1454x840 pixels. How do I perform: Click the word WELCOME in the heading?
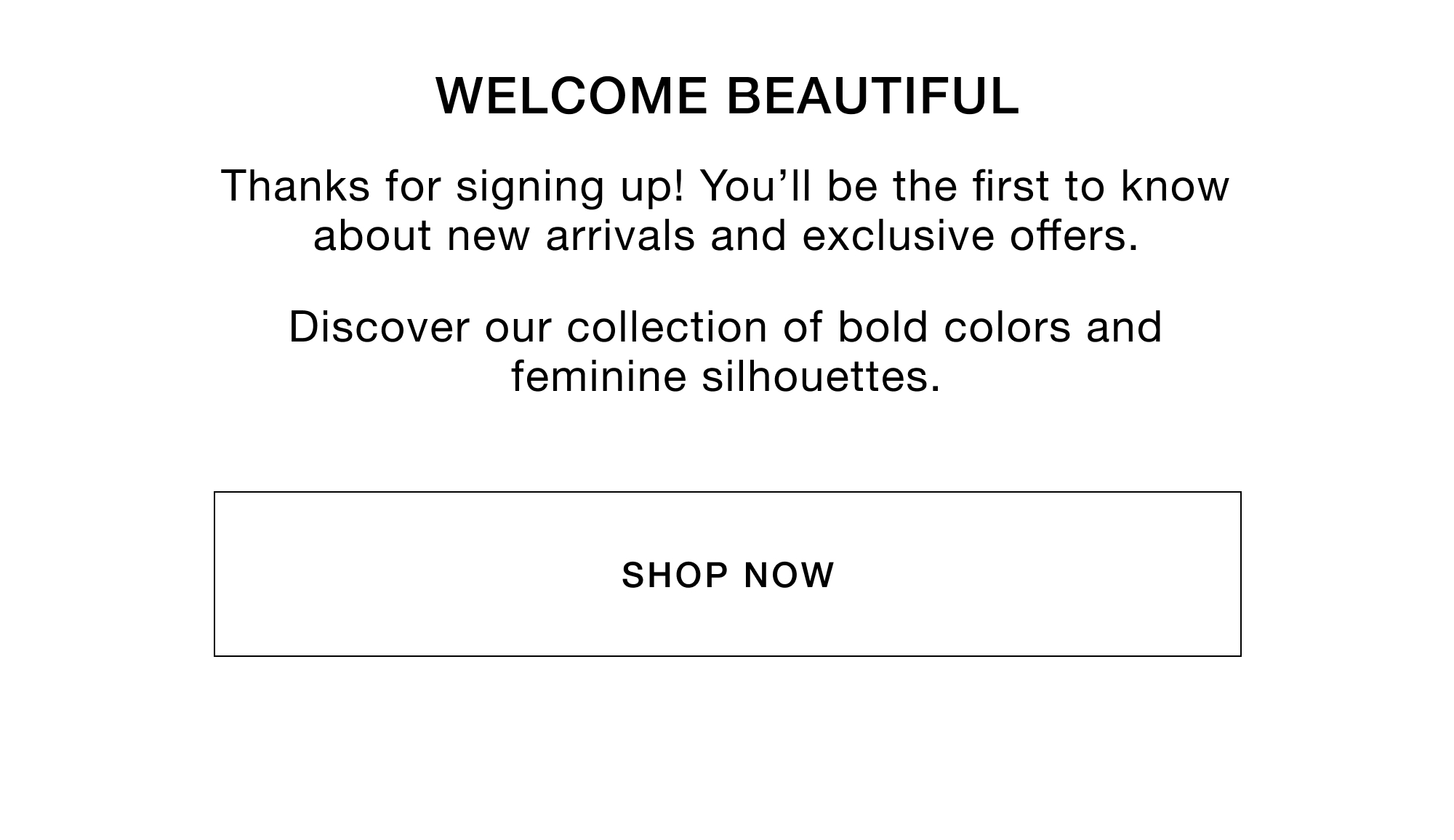pyautogui.click(x=571, y=96)
